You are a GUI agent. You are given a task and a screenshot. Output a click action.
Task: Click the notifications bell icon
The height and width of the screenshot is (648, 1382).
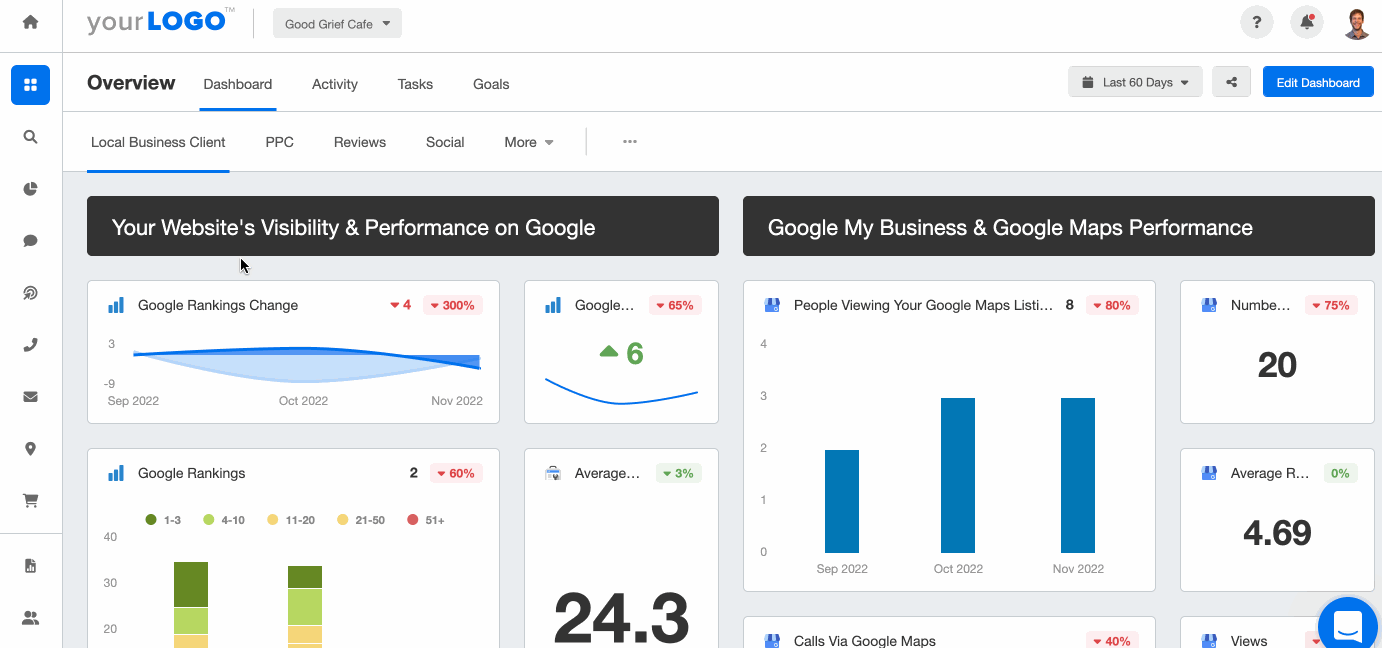coord(1307,22)
